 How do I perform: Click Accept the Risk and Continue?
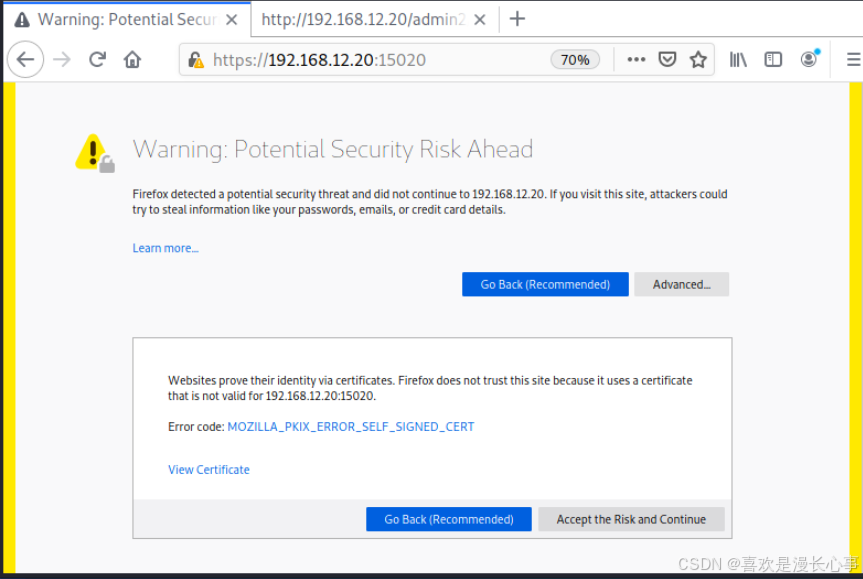pos(631,519)
